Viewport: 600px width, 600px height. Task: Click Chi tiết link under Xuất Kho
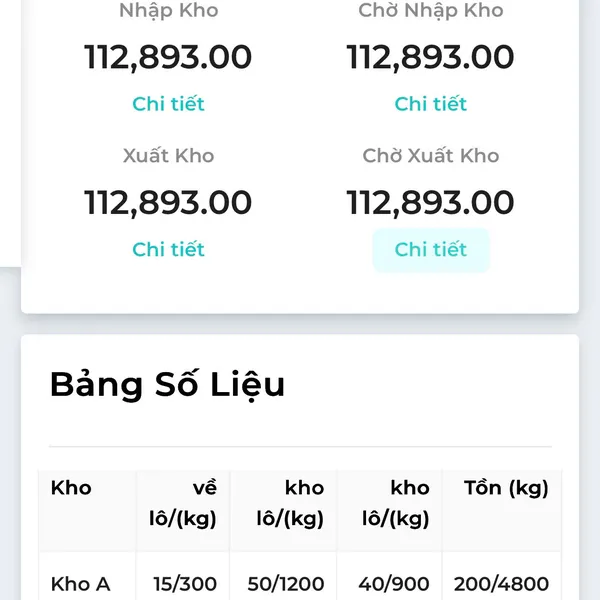click(x=168, y=250)
